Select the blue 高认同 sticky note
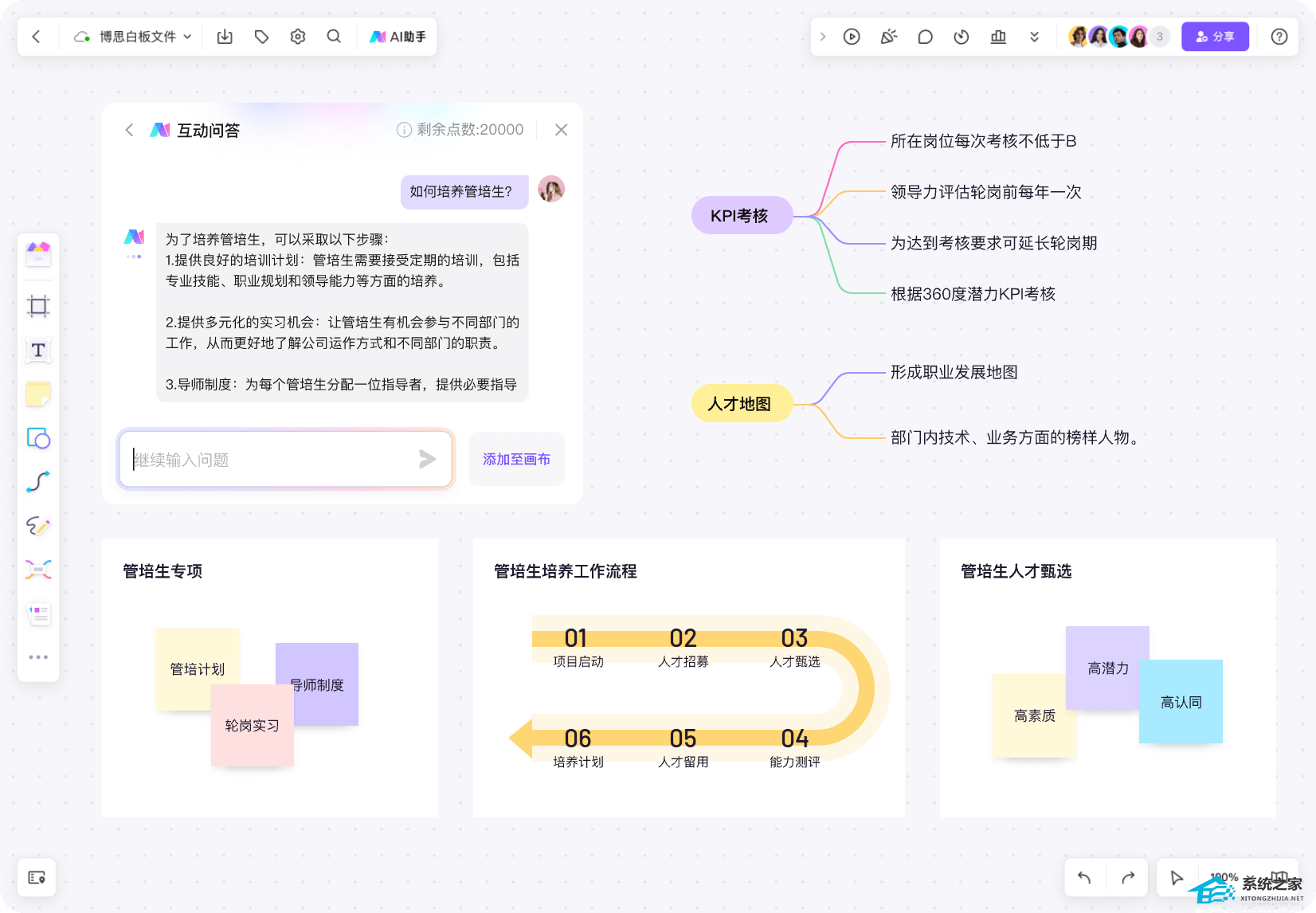1316x913 pixels. (1181, 702)
